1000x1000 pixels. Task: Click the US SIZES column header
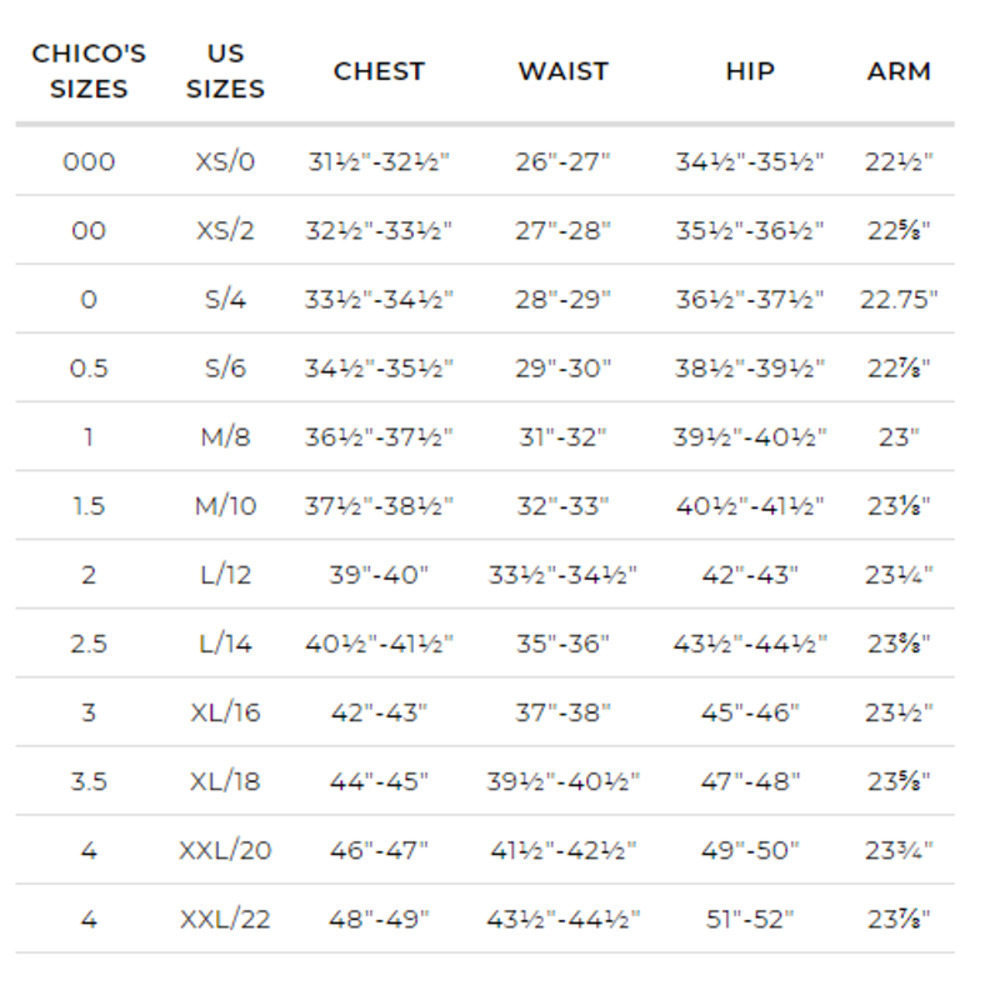coord(225,71)
